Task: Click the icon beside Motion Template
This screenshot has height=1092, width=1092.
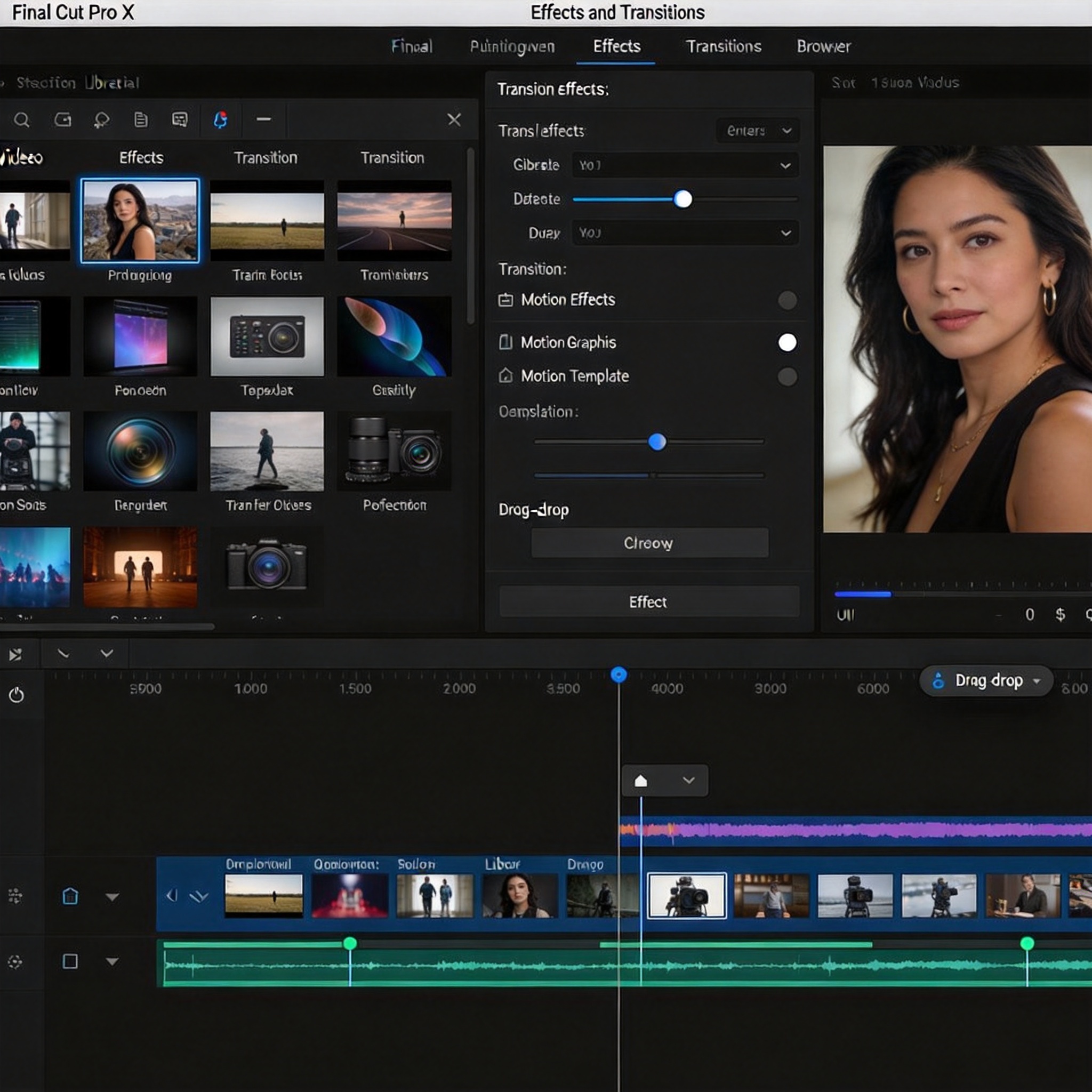Action: [505, 376]
